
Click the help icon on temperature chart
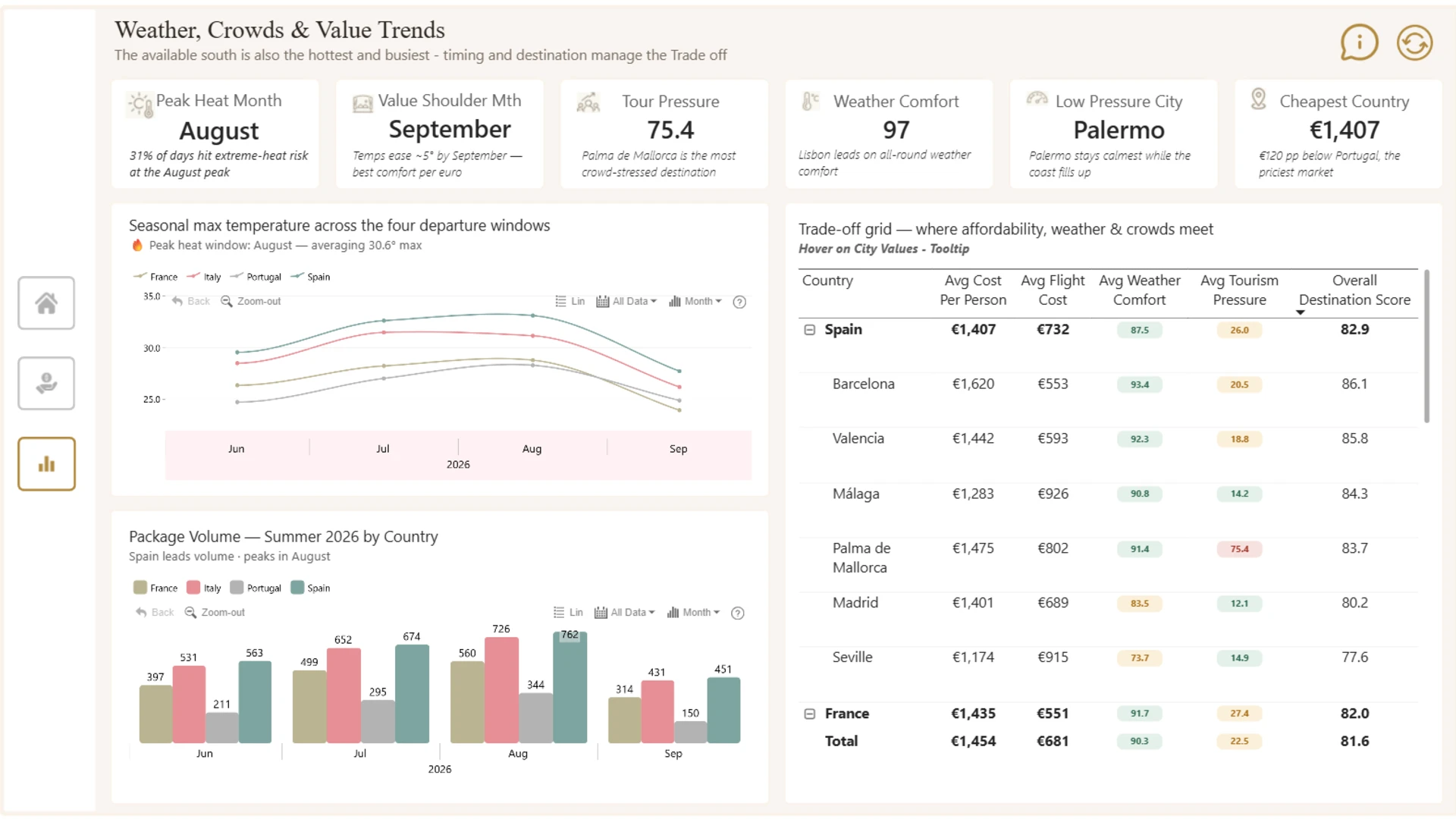[x=739, y=302]
